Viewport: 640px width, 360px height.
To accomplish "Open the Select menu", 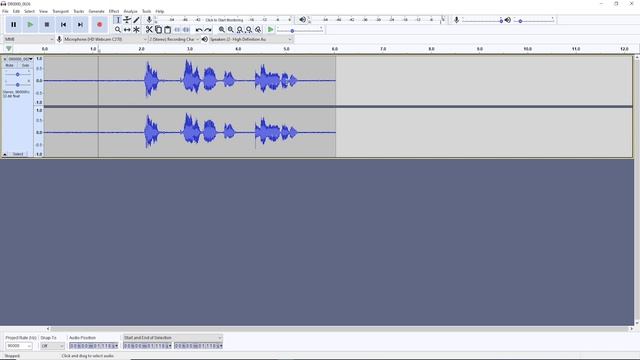I will pyautogui.click(x=29, y=11).
